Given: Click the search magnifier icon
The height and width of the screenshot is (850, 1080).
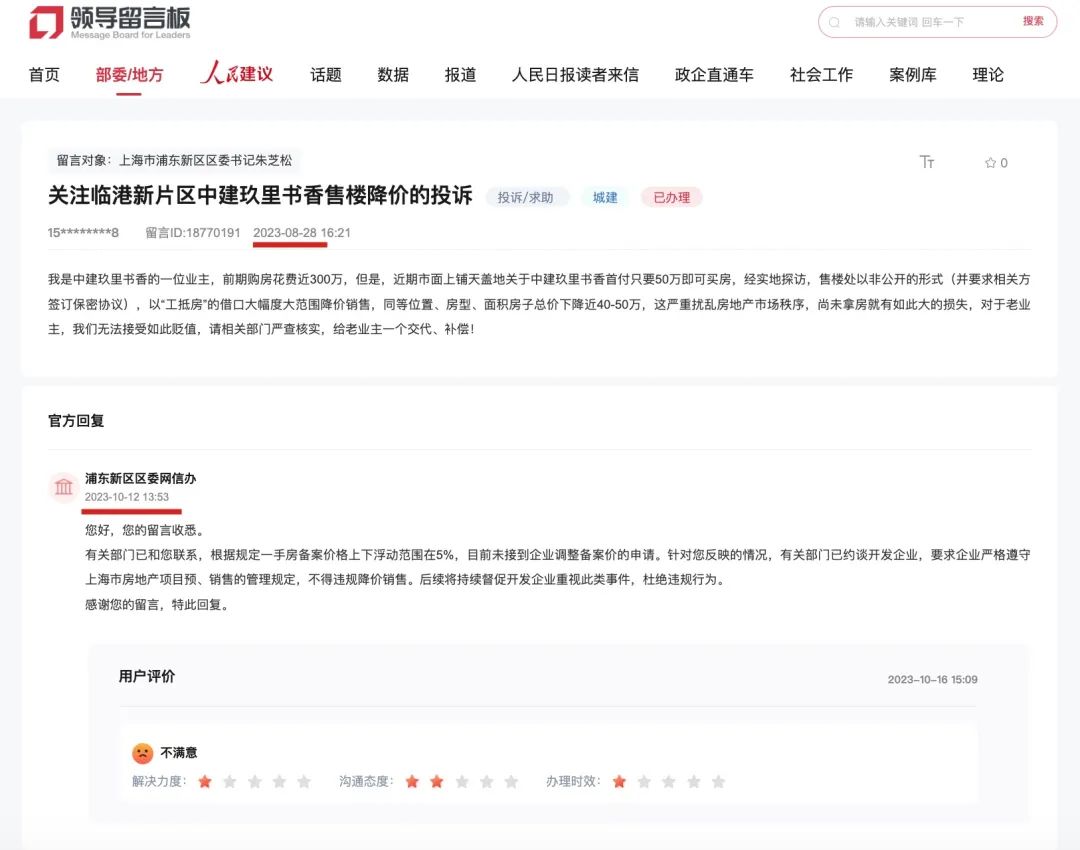Looking at the screenshot, I should click(834, 23).
